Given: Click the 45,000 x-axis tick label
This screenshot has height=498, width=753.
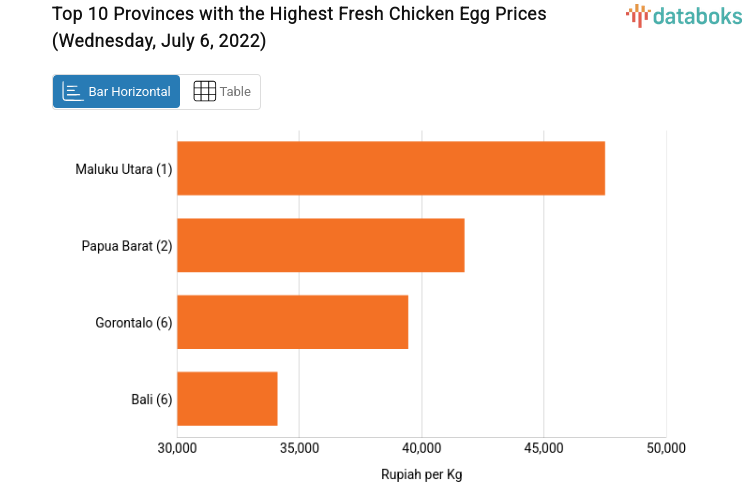Looking at the screenshot, I should [543, 448].
